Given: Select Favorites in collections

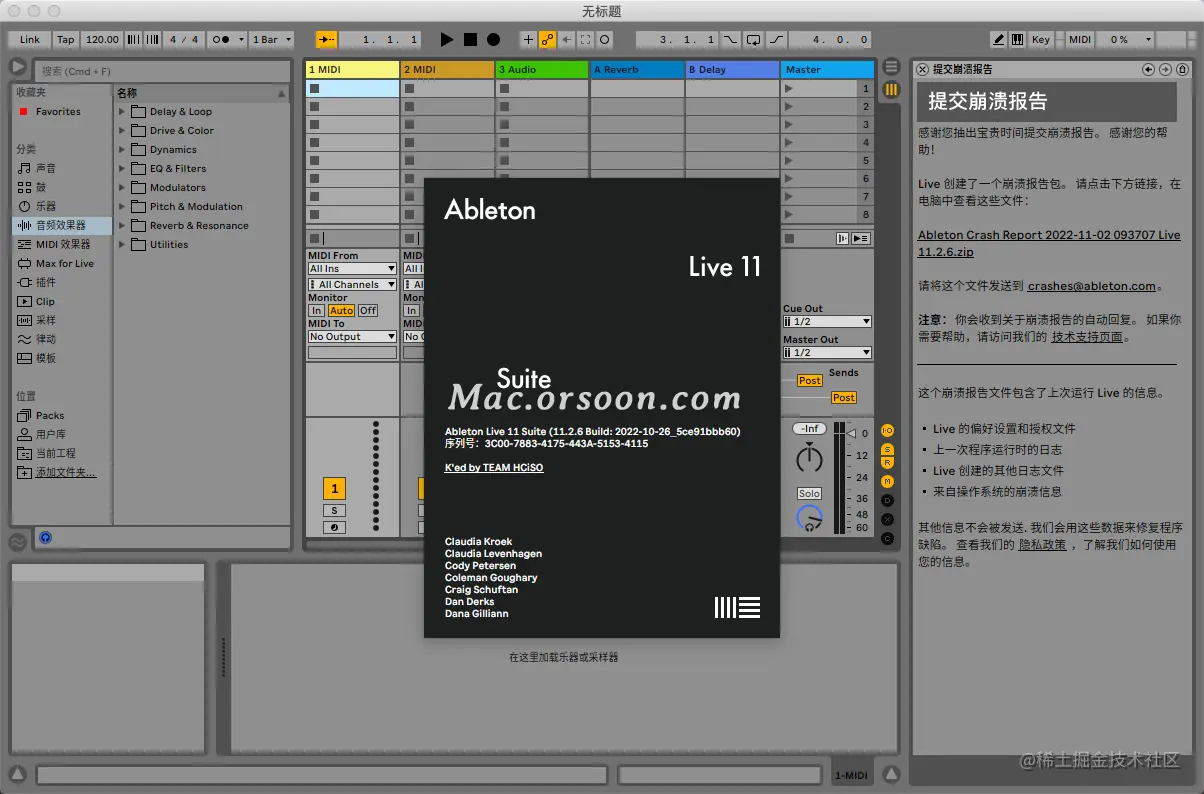Looking at the screenshot, I should (57, 112).
